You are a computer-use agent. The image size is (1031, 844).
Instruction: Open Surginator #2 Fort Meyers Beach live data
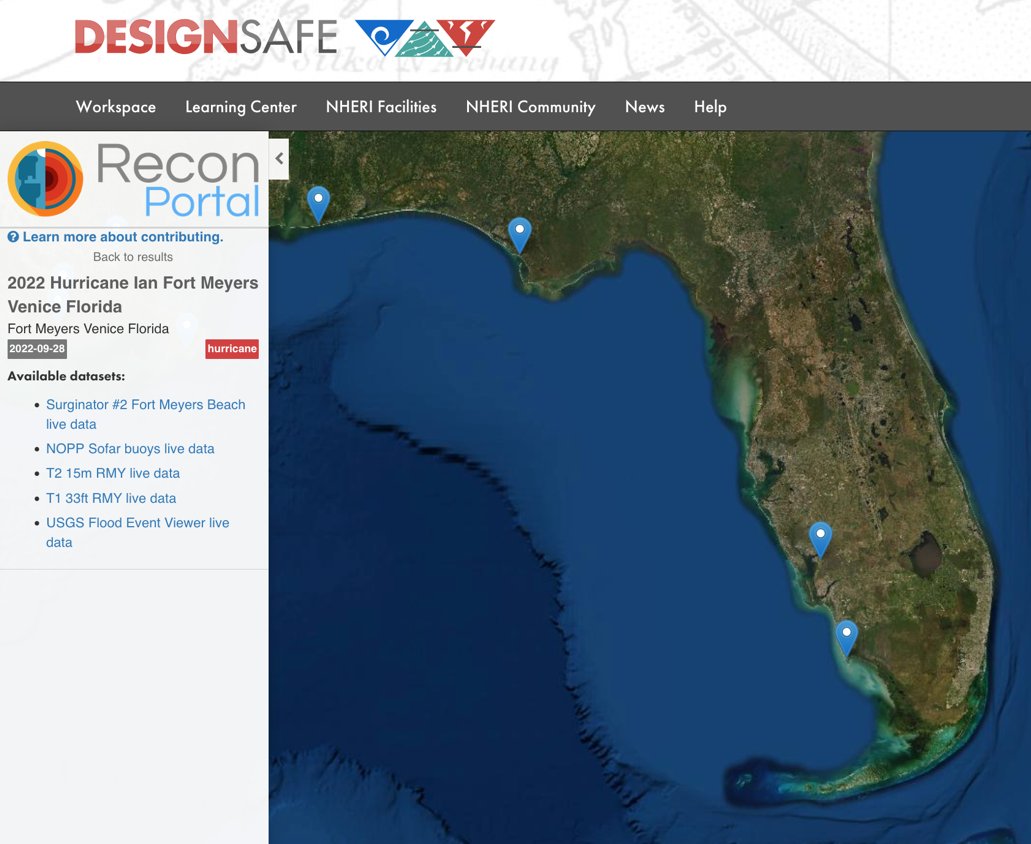(145, 414)
